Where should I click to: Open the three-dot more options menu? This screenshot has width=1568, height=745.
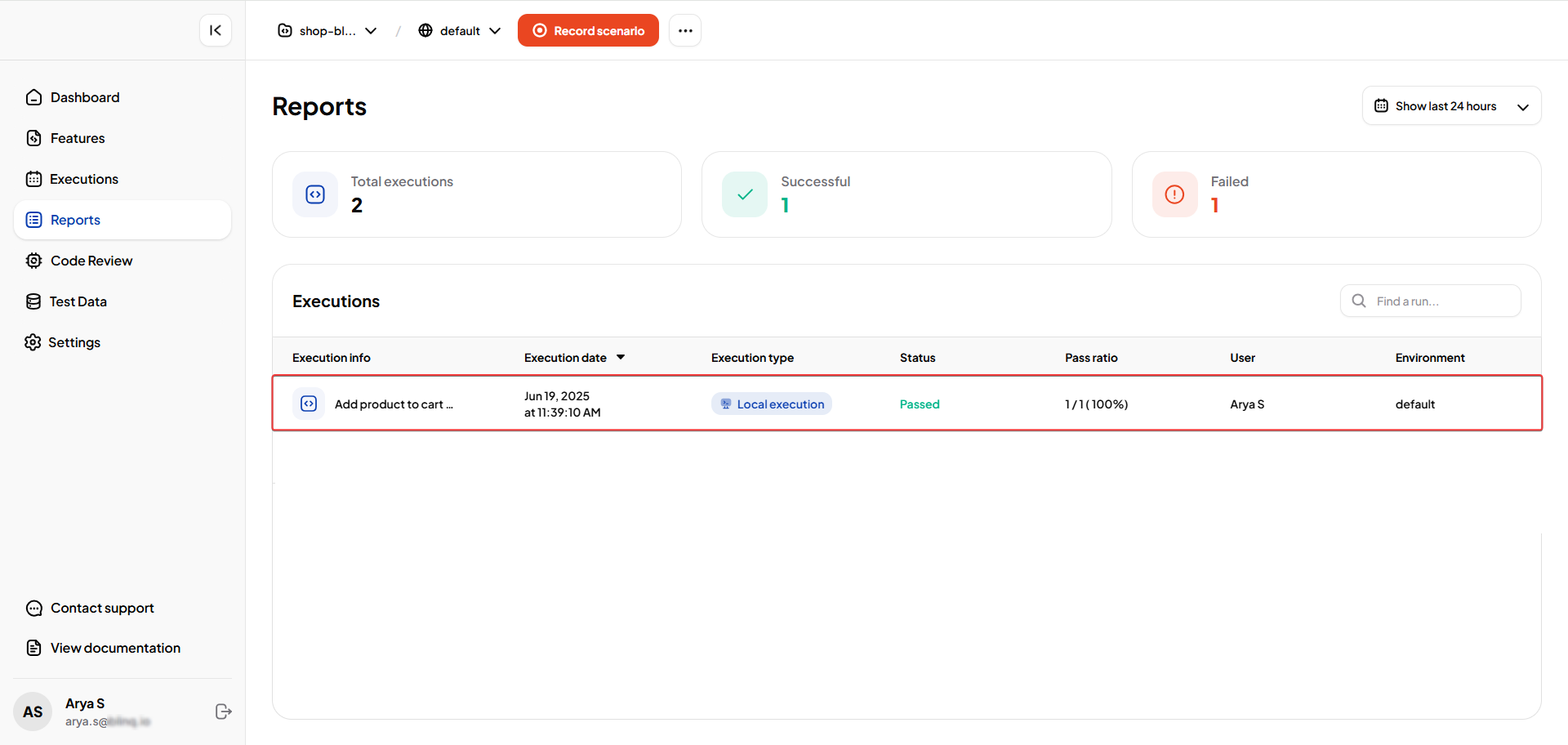point(684,30)
